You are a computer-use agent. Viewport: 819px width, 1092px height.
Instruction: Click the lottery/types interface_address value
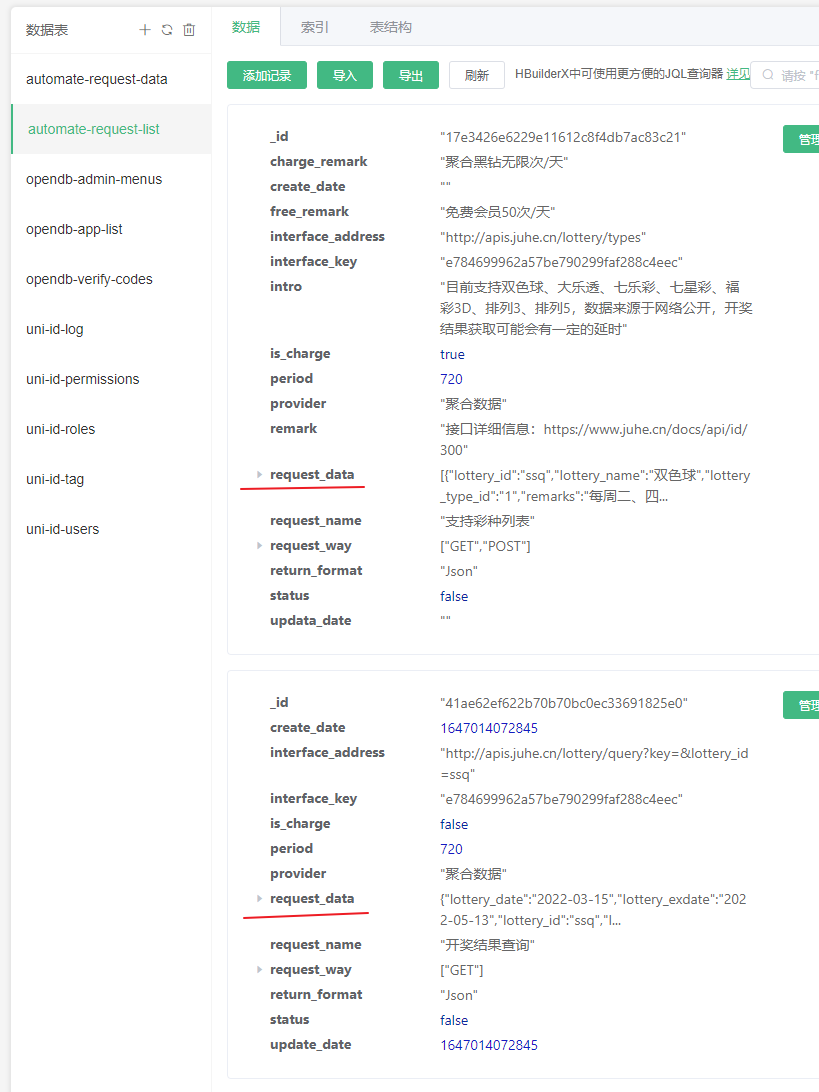point(543,237)
